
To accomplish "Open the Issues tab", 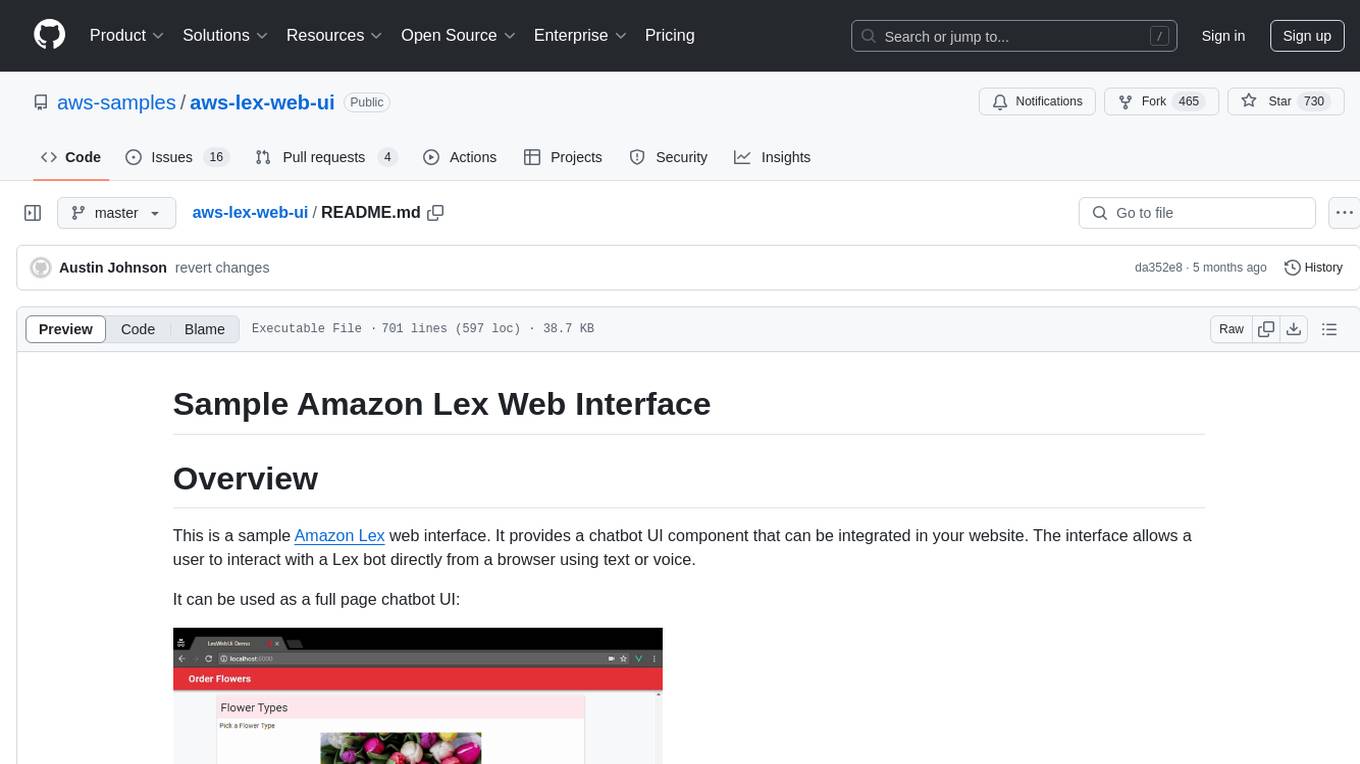I will coord(177,157).
